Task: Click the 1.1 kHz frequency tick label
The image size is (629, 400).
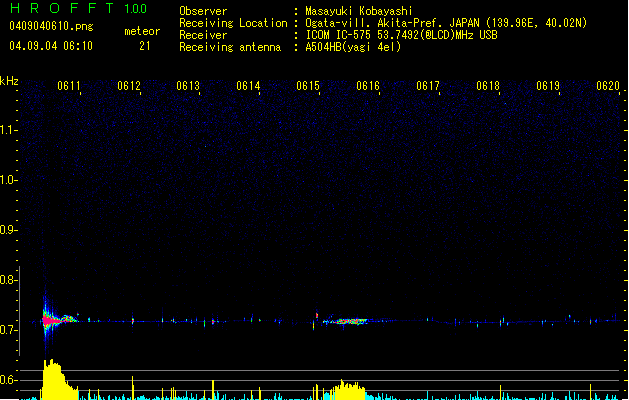Action: click(x=8, y=130)
